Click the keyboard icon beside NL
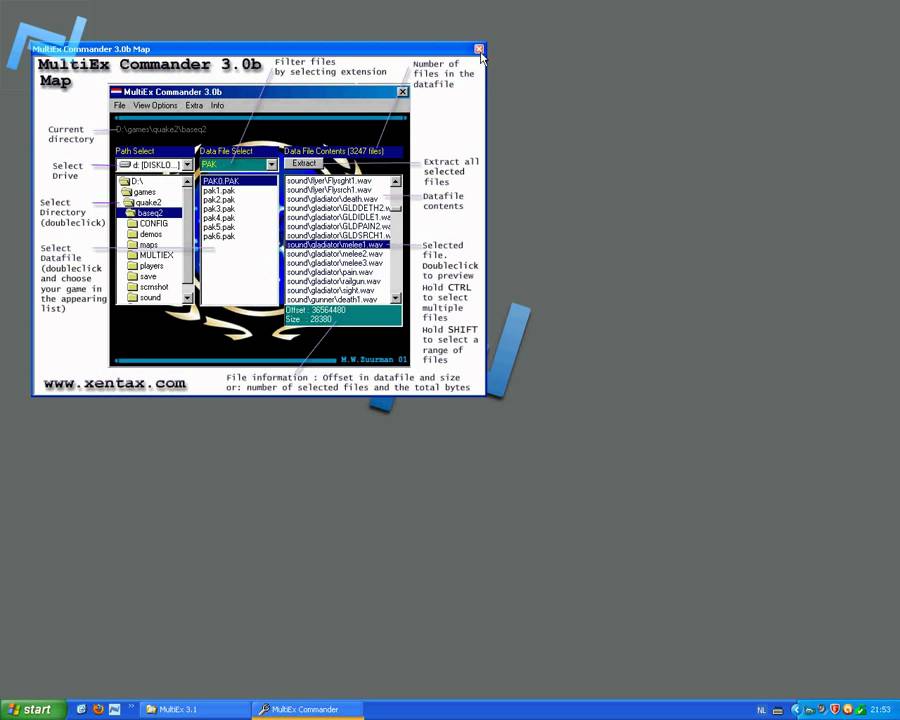This screenshot has width=900, height=720. click(778, 710)
